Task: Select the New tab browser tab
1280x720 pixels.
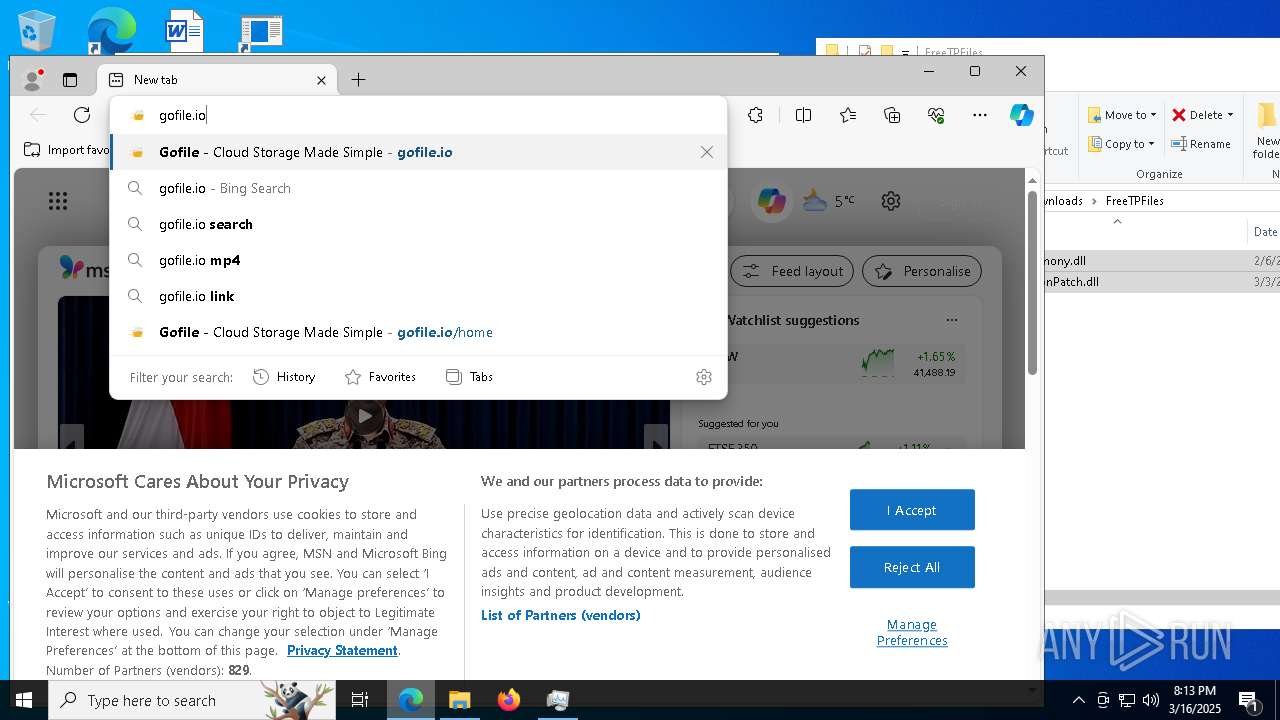Action: tap(216, 80)
